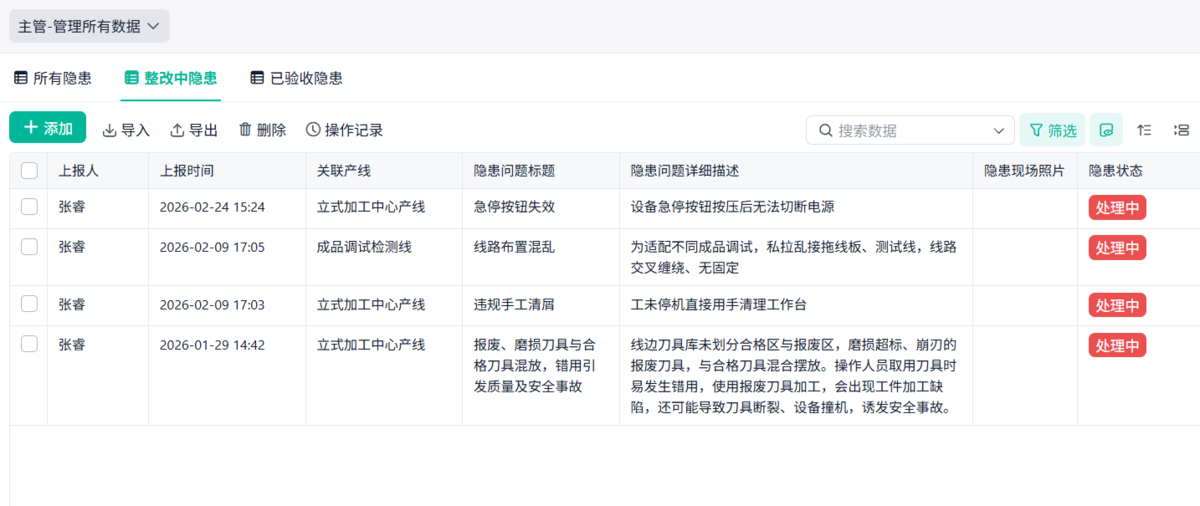
Task: Toggle the select-all header checkbox
Action: pos(29,171)
